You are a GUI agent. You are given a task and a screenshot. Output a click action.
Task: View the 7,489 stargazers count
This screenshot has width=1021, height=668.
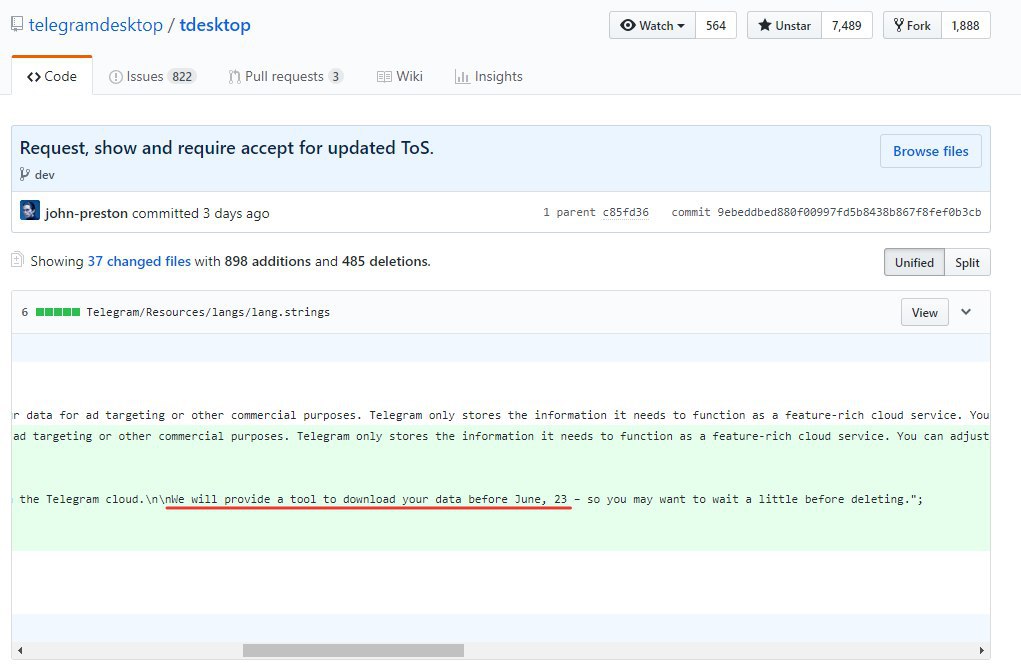(x=846, y=25)
